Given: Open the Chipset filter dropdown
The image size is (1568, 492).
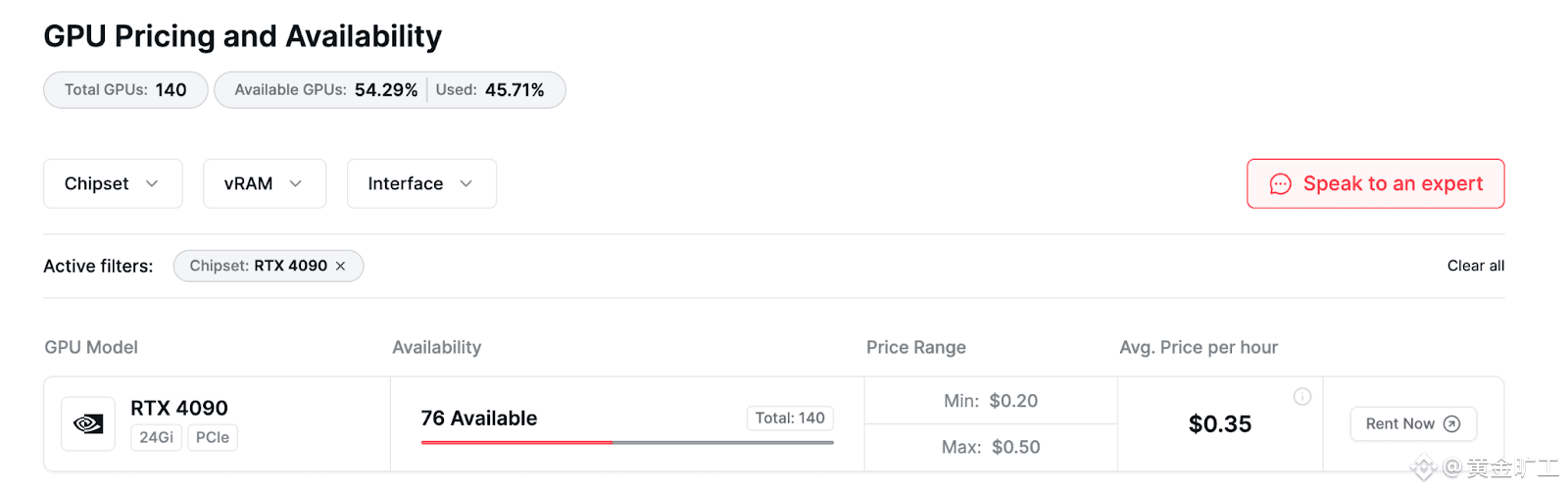Looking at the screenshot, I should (113, 183).
